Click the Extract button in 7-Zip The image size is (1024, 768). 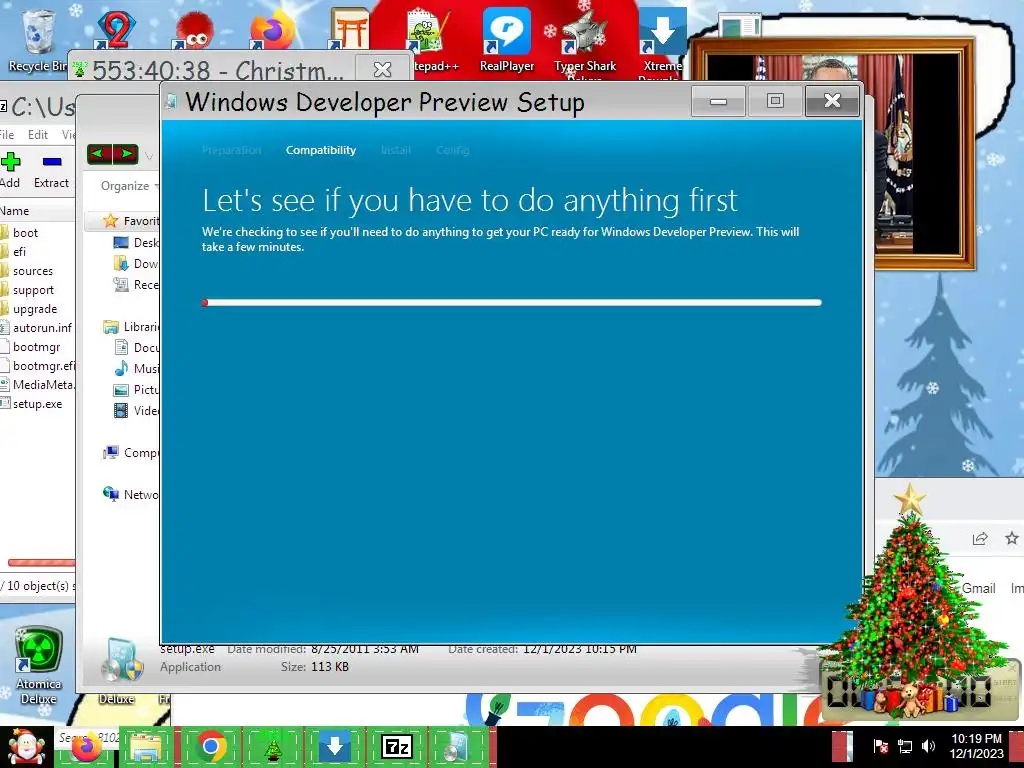point(51,170)
